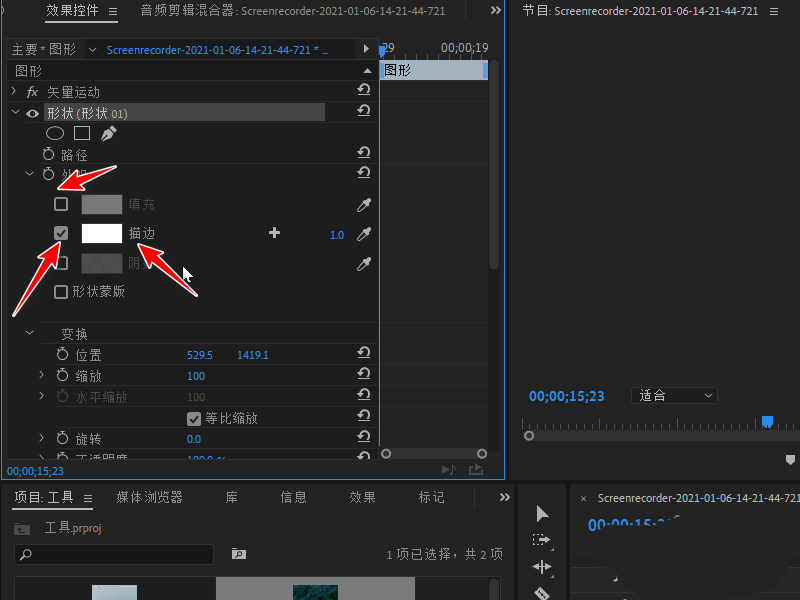Hide the 形状 (形状 01) layer
This screenshot has width=800, height=600.
click(x=33, y=113)
